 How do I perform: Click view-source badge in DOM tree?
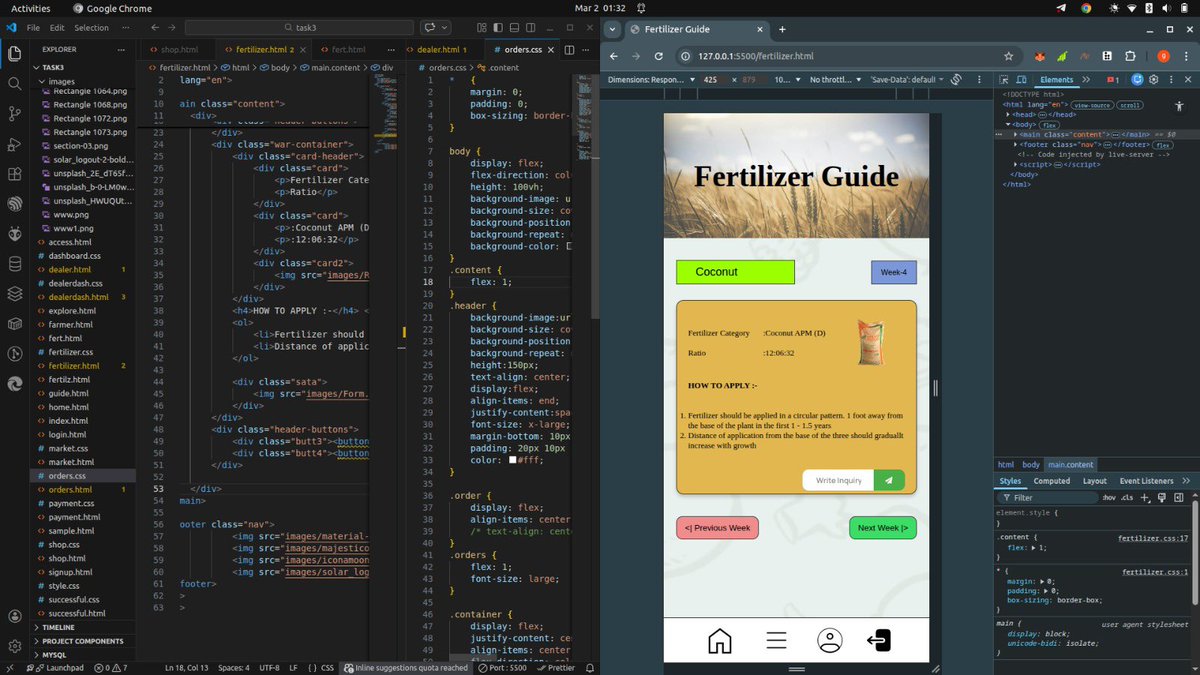tap(1093, 105)
